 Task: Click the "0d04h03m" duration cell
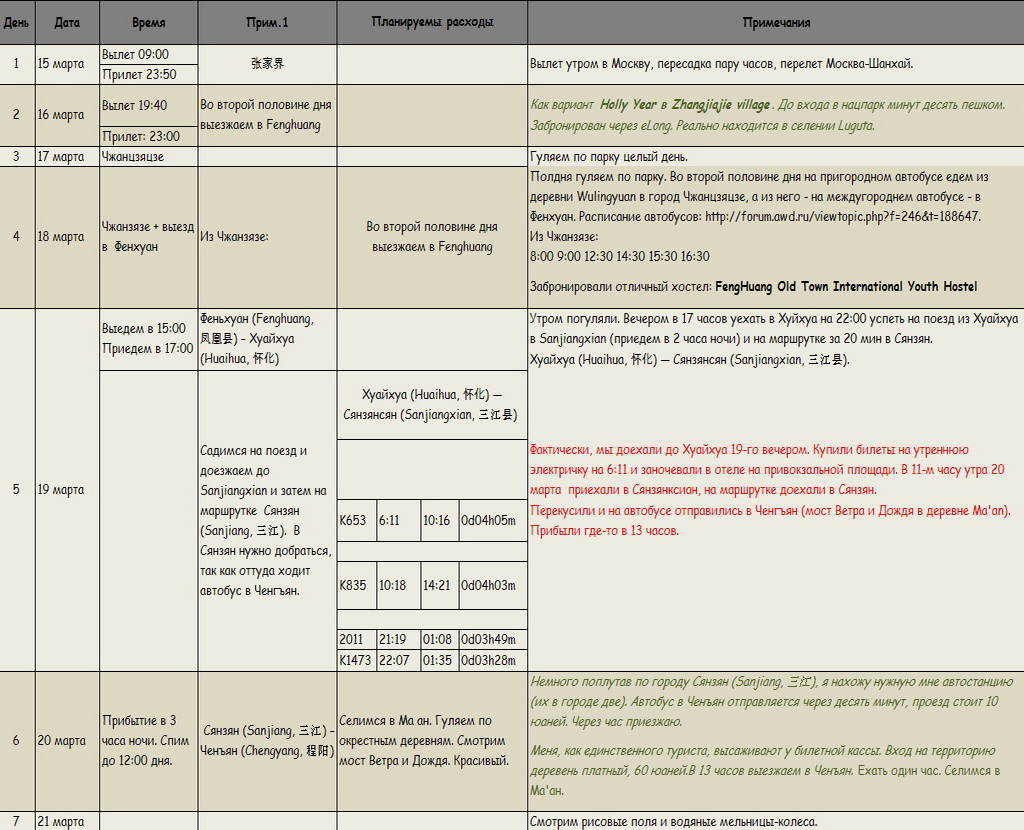tap(493, 586)
